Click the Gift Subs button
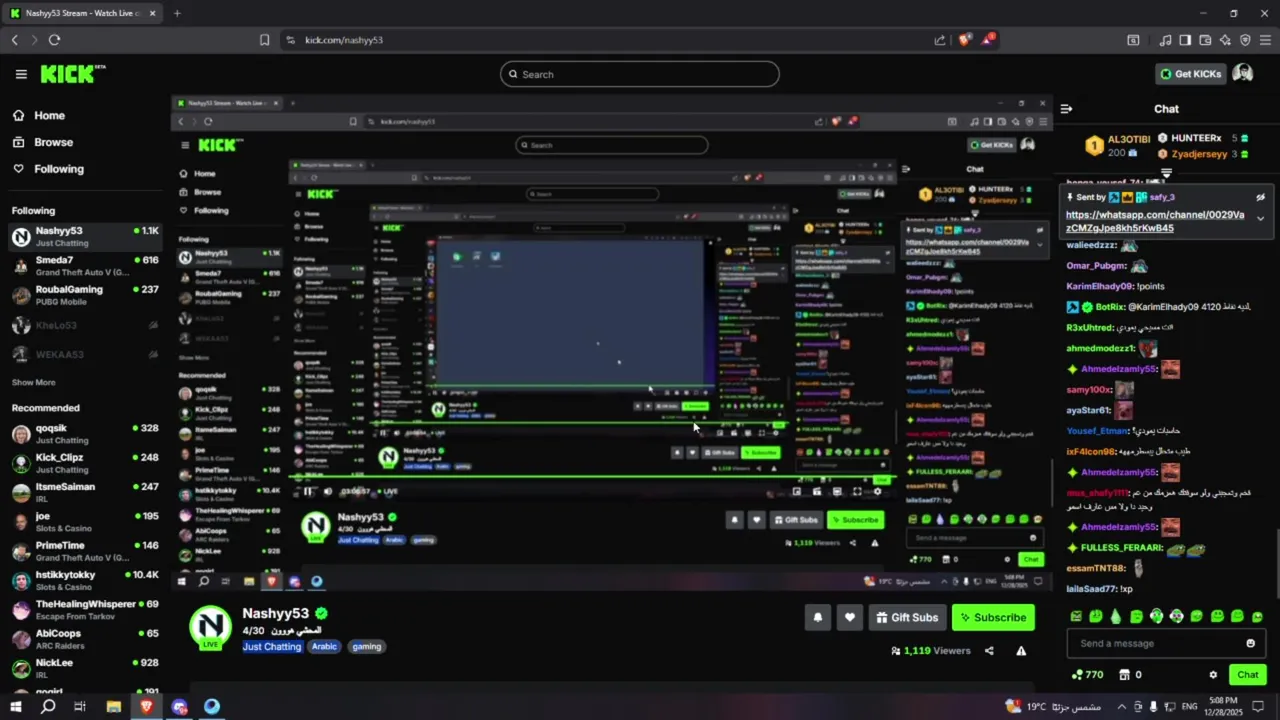 tap(907, 618)
